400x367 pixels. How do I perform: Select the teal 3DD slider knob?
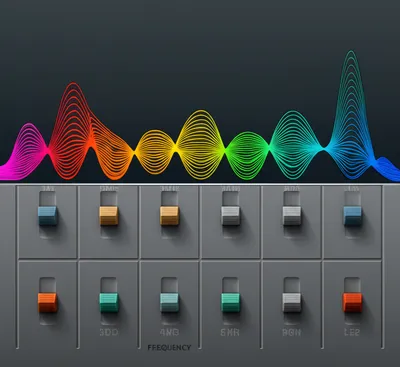coord(109,303)
